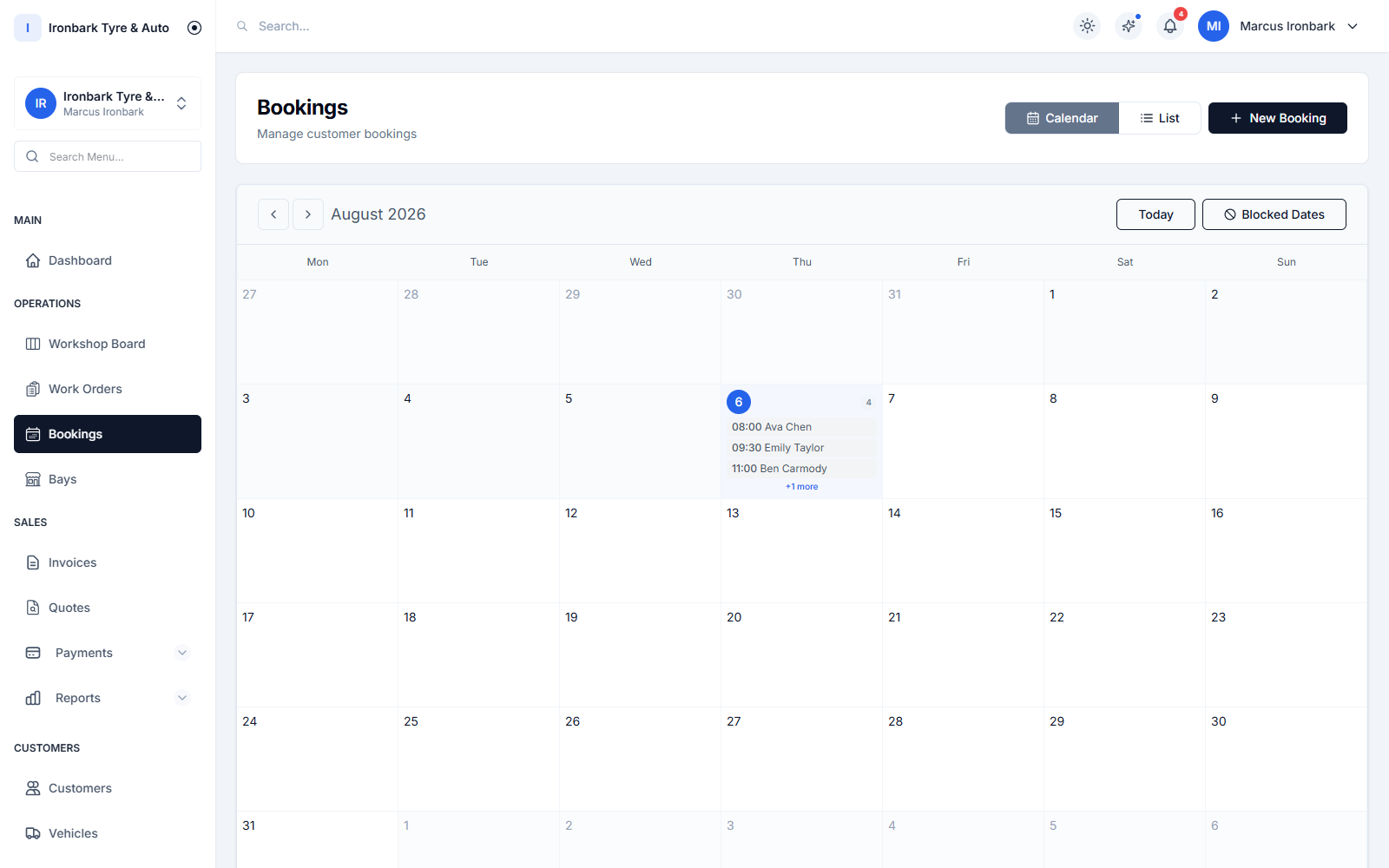This screenshot has height=868, width=1389.
Task: Expand the Payments submenu chevron
Action: (182, 653)
